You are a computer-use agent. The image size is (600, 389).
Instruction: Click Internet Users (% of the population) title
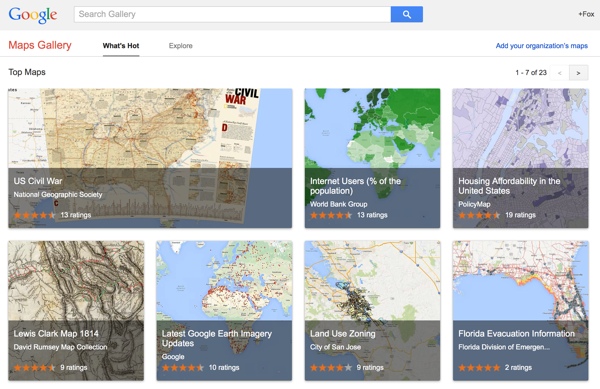pyautogui.click(x=355, y=186)
